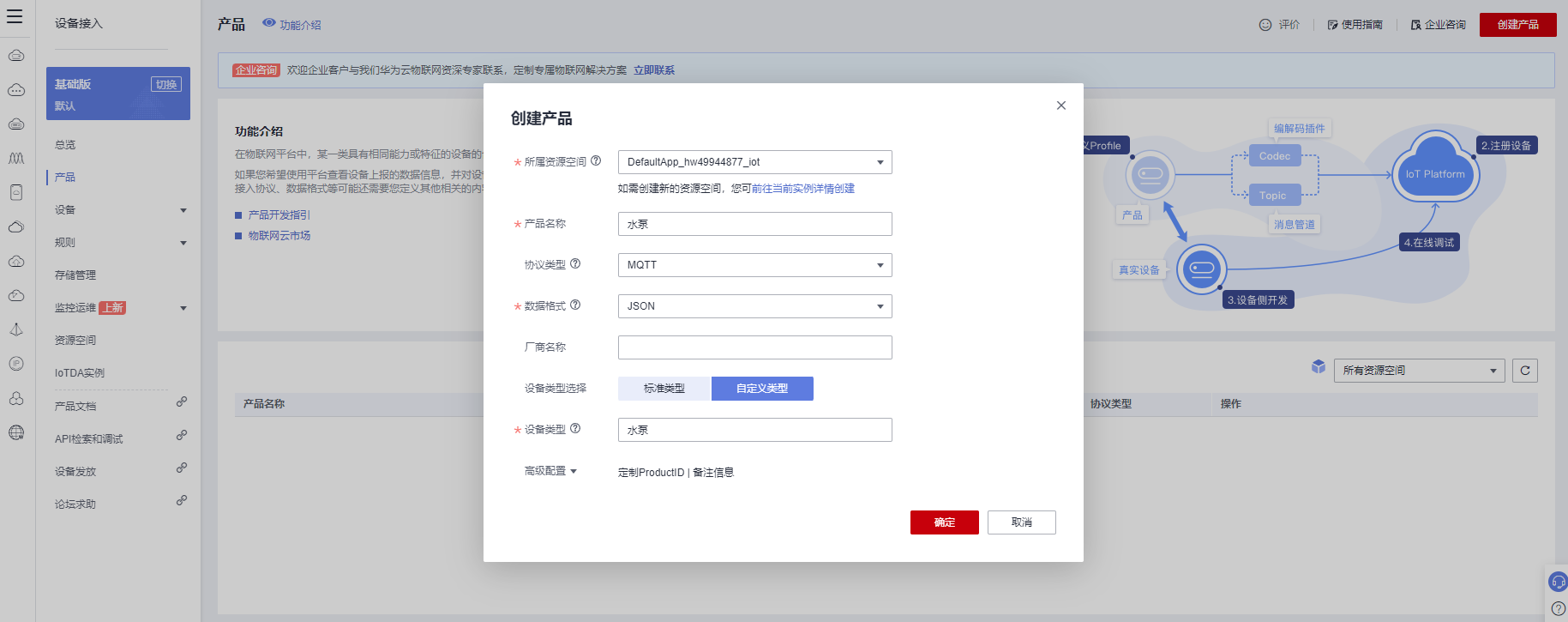Click the 消息管道 label in the diagram
Viewport: 1568px width, 622px height.
(x=1295, y=225)
